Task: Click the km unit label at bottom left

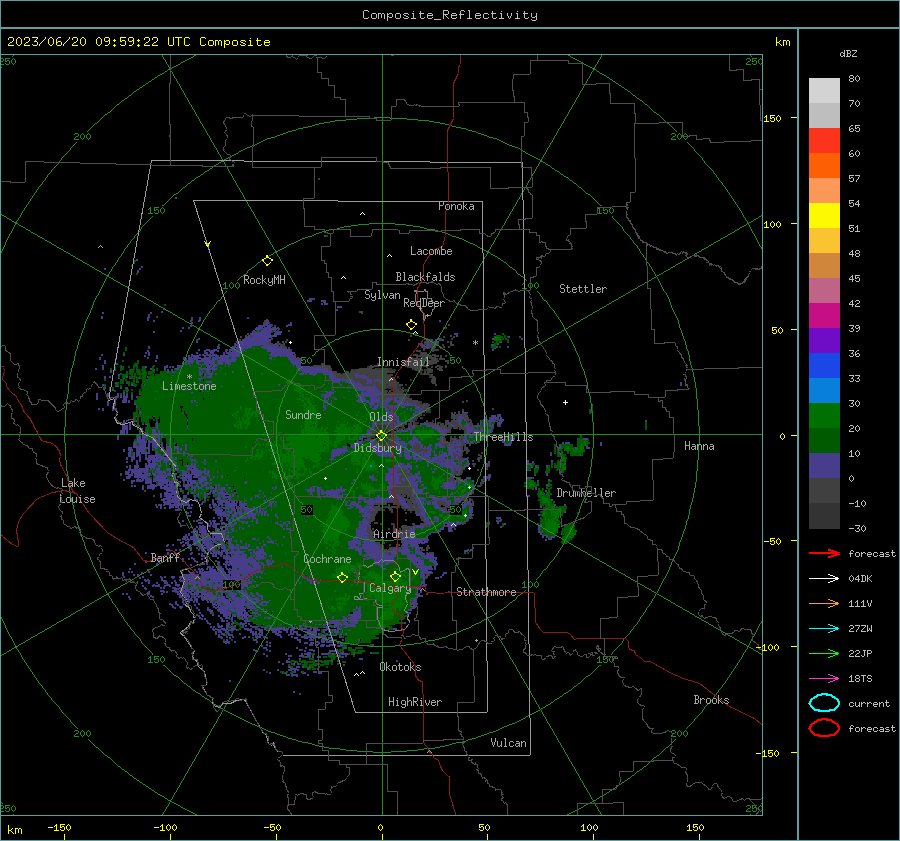Action: coord(14,830)
